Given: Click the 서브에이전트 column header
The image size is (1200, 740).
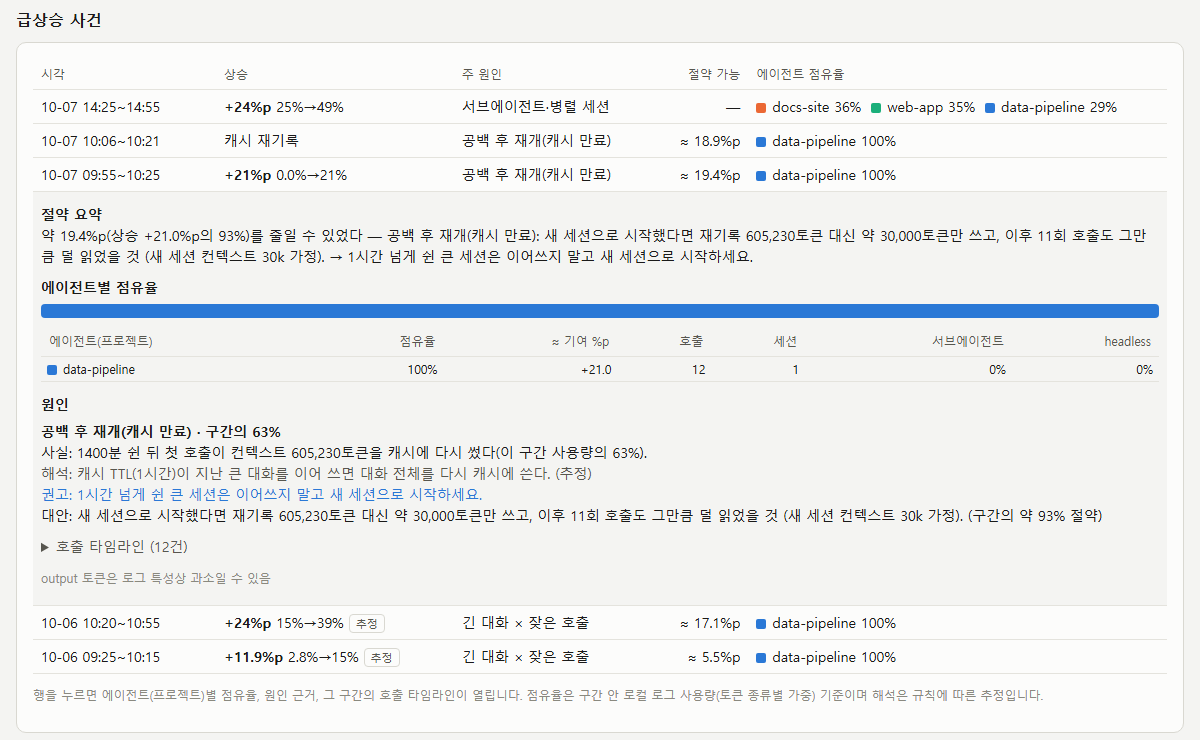Looking at the screenshot, I should [968, 341].
